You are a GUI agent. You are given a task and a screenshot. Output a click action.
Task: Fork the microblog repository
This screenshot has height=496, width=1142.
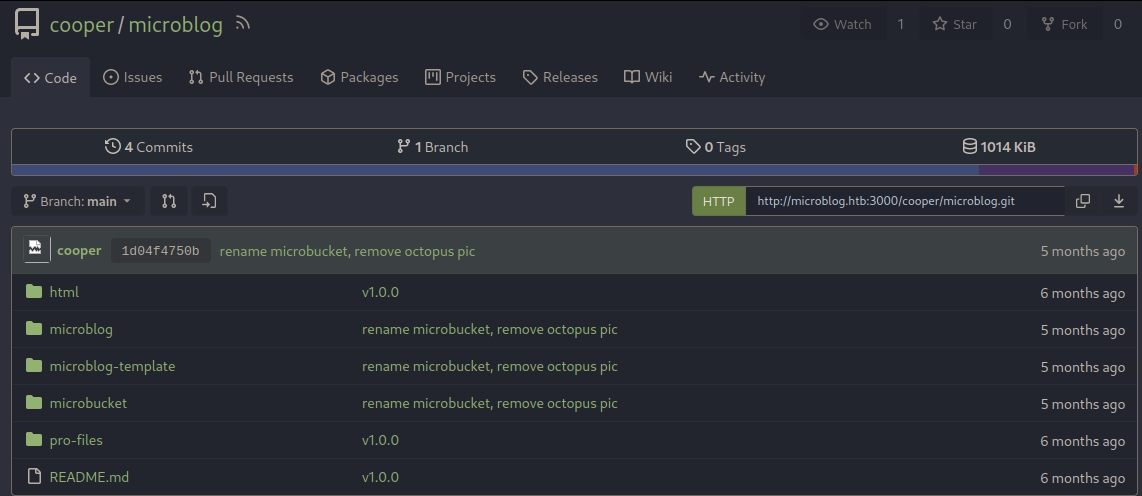[1064, 24]
